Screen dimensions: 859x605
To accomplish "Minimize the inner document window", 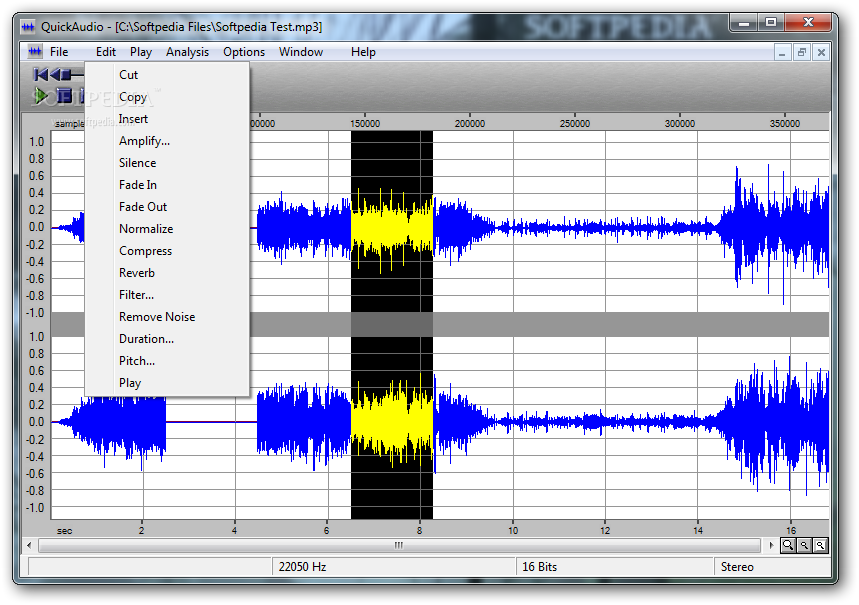I will (x=782, y=53).
